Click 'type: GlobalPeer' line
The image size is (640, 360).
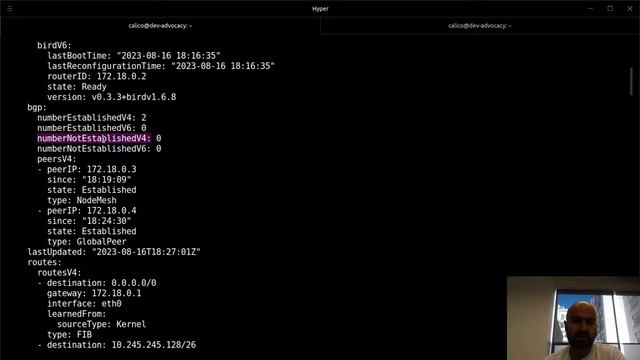pos(87,242)
